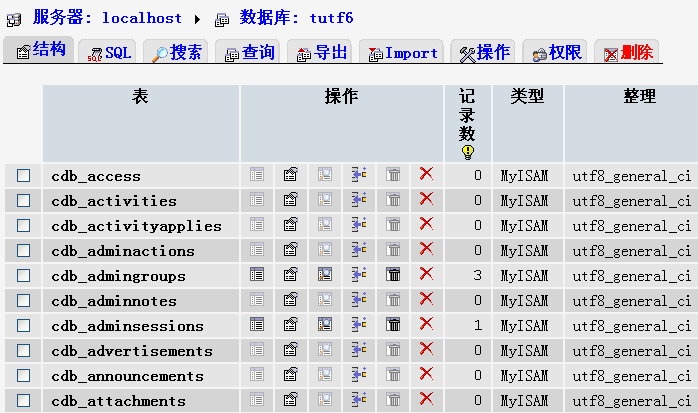Open the 搜索 search tab
The width and height of the screenshot is (698, 413).
177,53
